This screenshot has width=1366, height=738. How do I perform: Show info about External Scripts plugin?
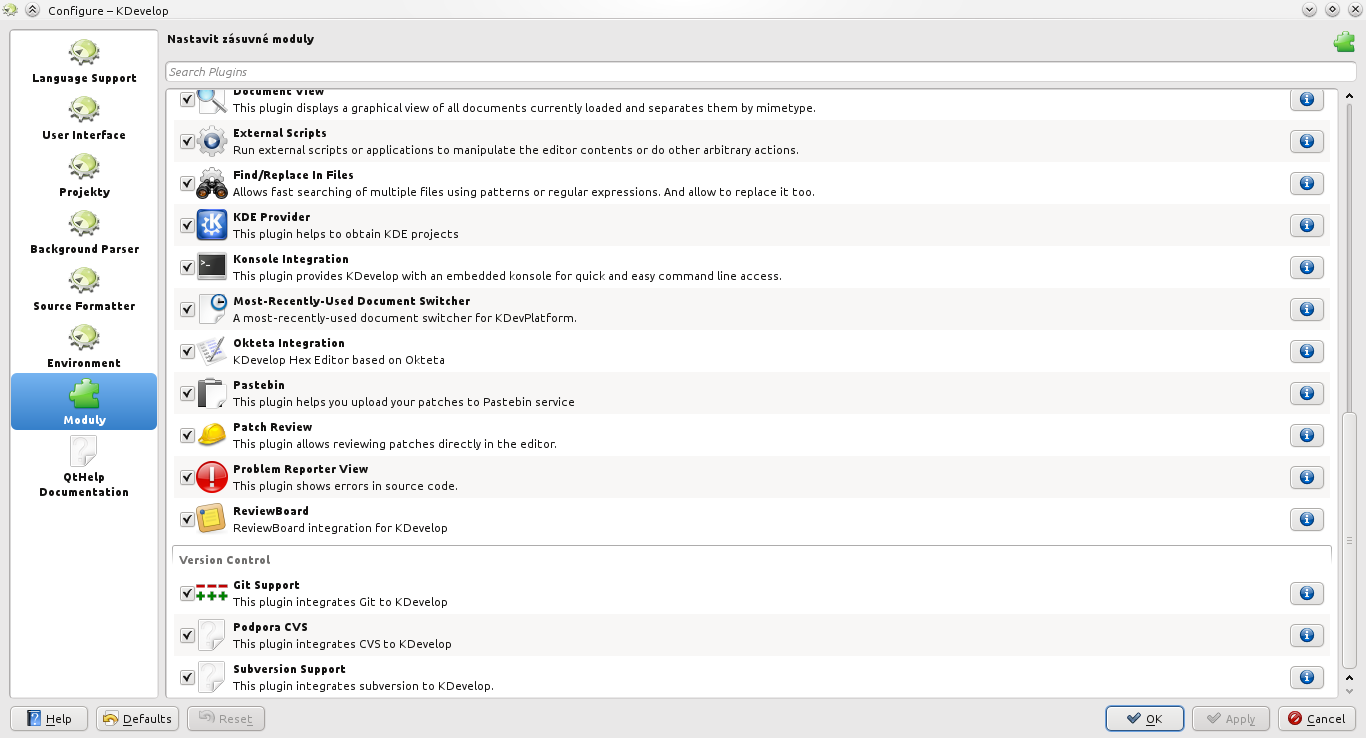(1306, 141)
